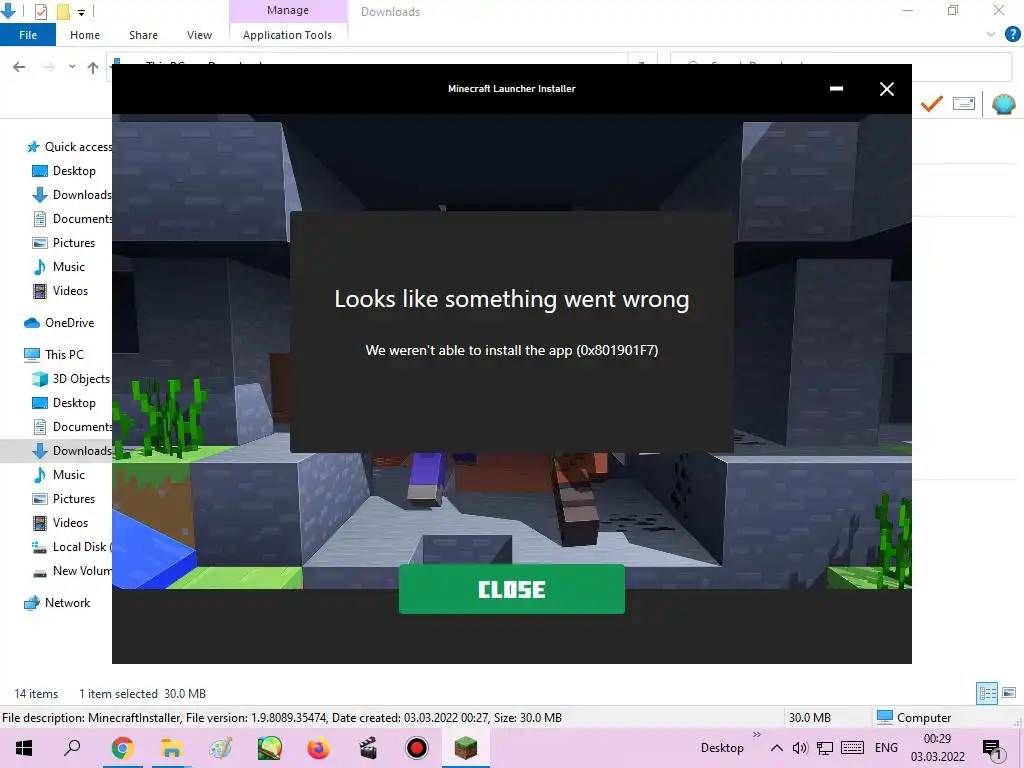Screen dimensions: 1024x768
Task: Open the File tab in File Explorer
Action: [27, 35]
